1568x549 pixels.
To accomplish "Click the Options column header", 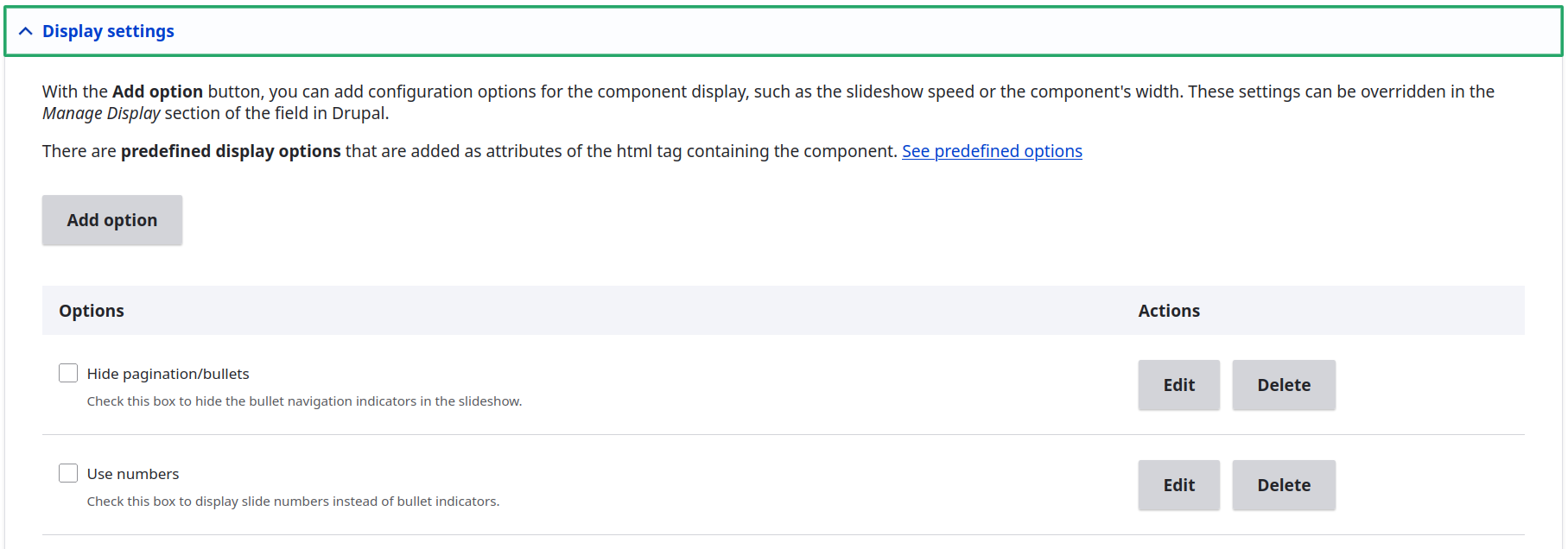I will [x=91, y=310].
